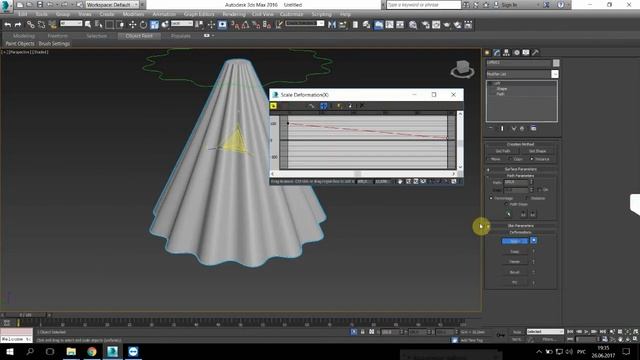Viewport: 640px width, 360px height.
Task: Click the Pick Shape arrow in Path Parameters
Action: click(509, 214)
